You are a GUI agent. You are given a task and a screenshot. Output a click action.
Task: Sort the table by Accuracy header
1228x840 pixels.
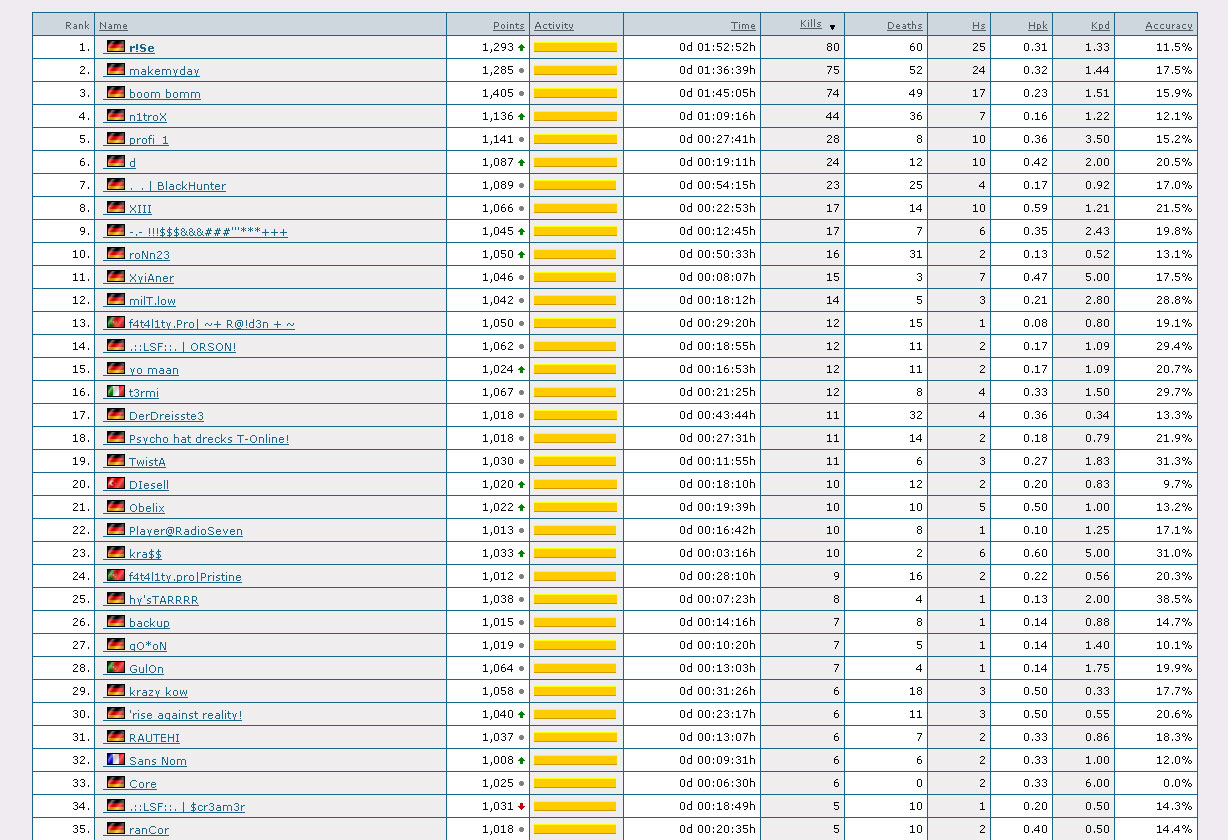(x=1168, y=25)
